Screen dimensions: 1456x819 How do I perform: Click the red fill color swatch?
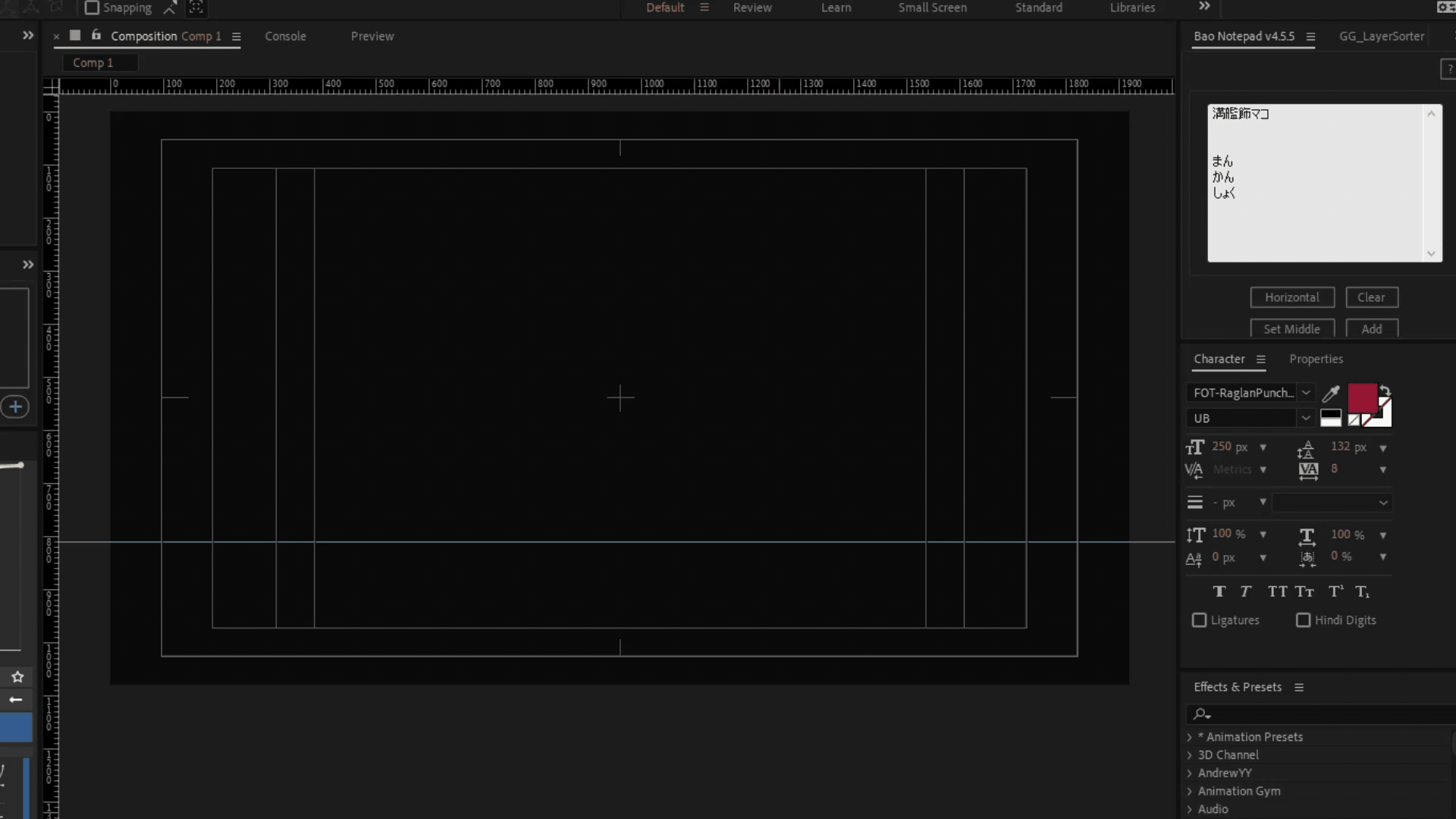(1362, 398)
